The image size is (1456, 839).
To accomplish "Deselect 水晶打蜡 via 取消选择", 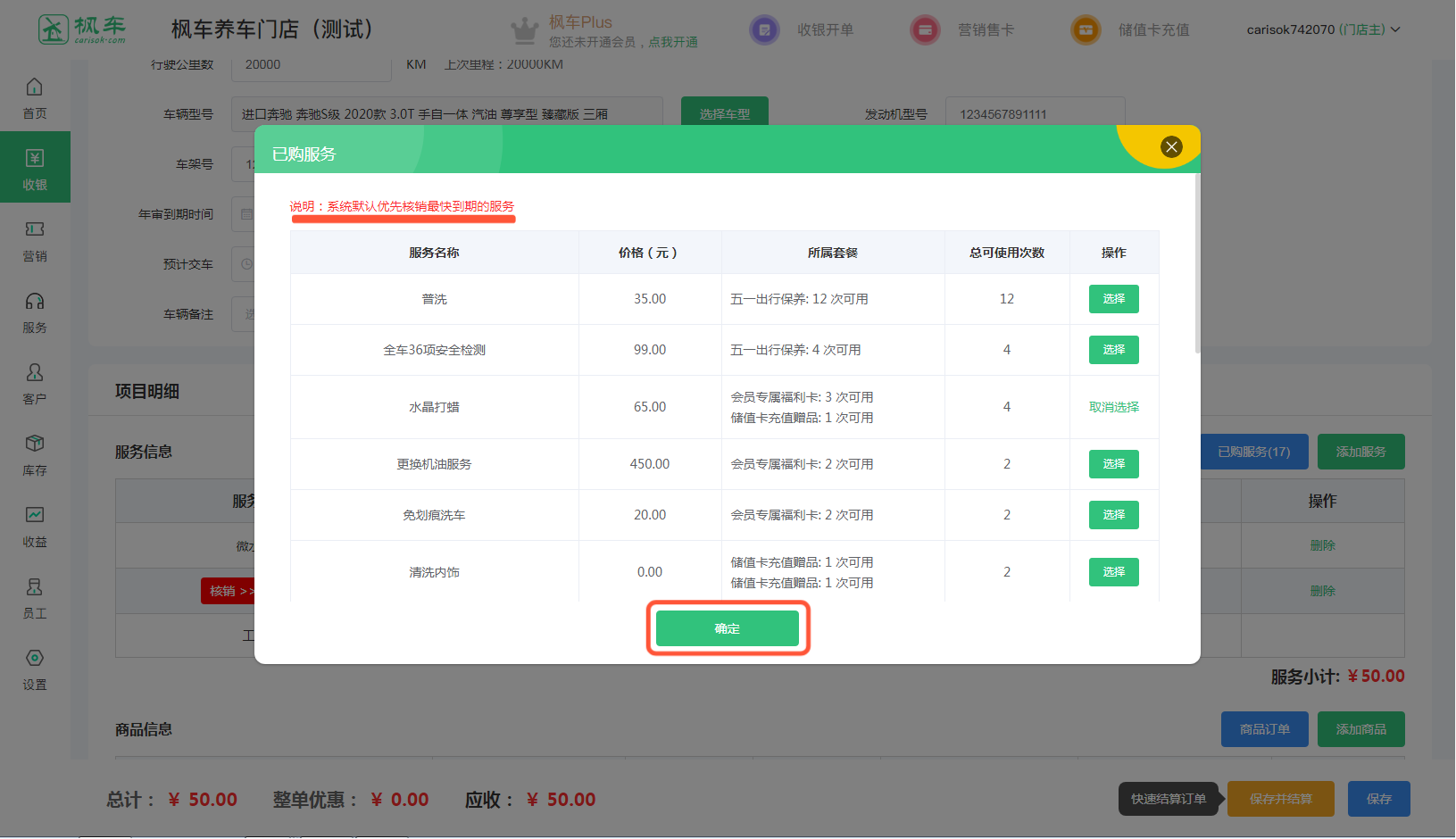I will coord(1113,407).
